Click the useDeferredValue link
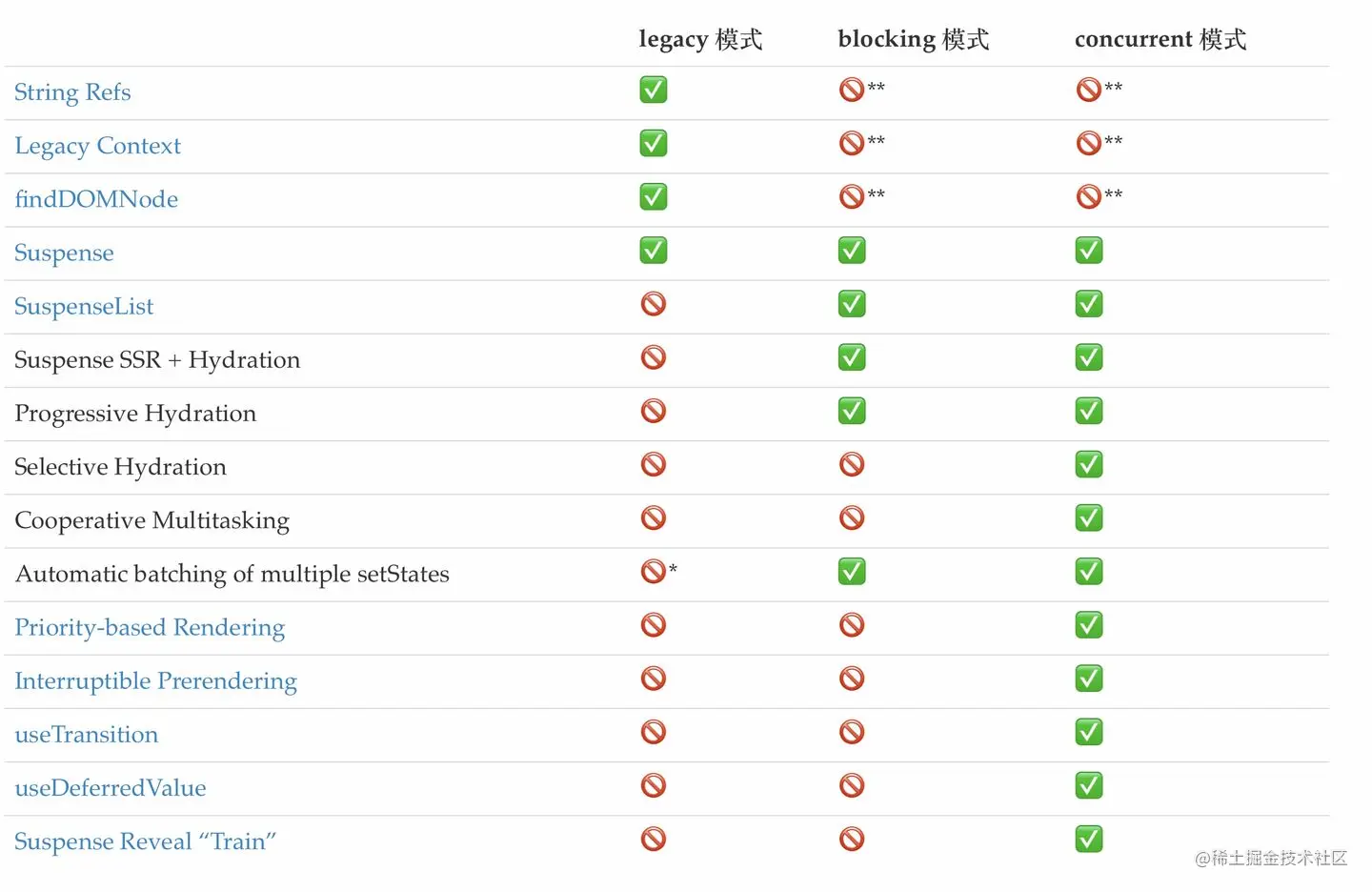Image resolution: width=1372 pixels, height=892 pixels. click(x=110, y=788)
